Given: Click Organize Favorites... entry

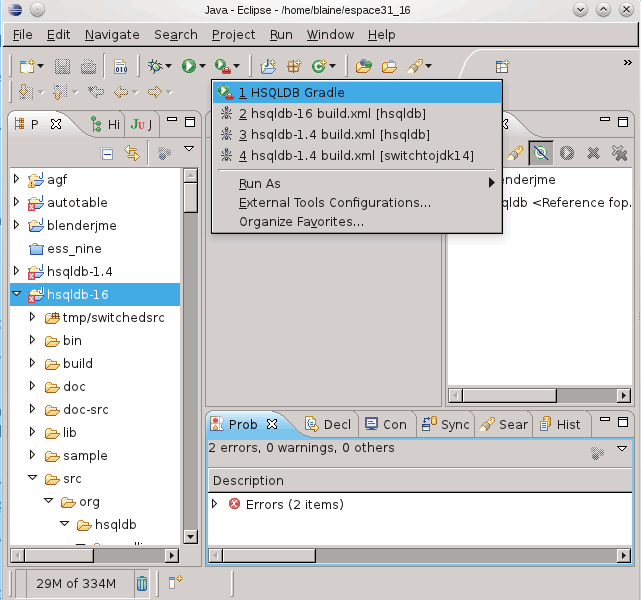Looking at the screenshot, I should pyautogui.click(x=302, y=222).
